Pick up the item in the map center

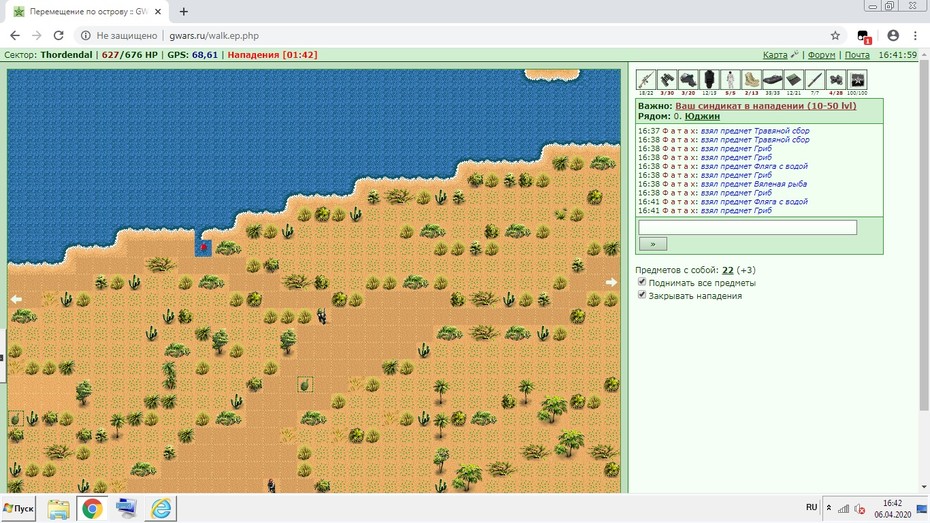(x=305, y=385)
